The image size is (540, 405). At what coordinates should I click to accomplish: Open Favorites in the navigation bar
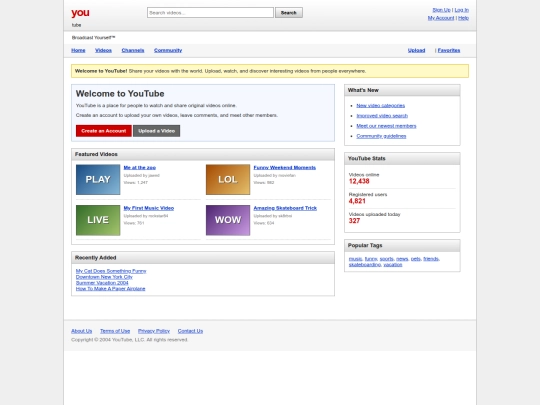(449, 50)
